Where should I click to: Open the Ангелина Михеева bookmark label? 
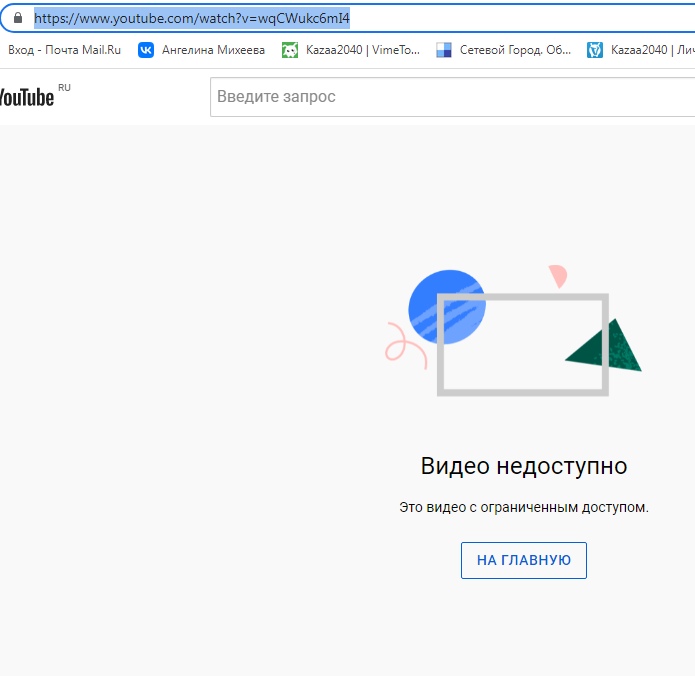coord(213,50)
